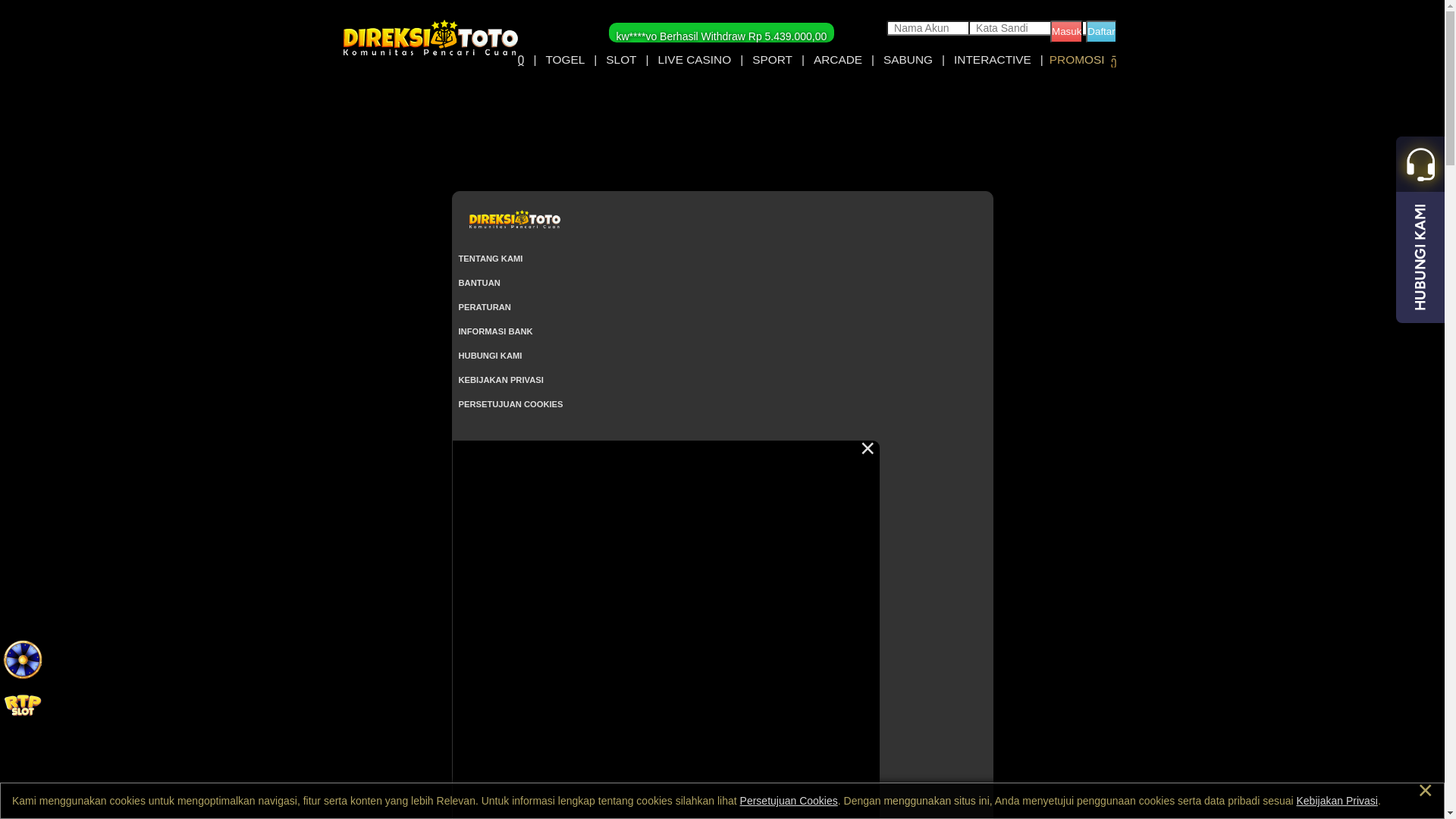
Task: Click the Masuk login button
Action: pyautogui.click(x=1066, y=31)
